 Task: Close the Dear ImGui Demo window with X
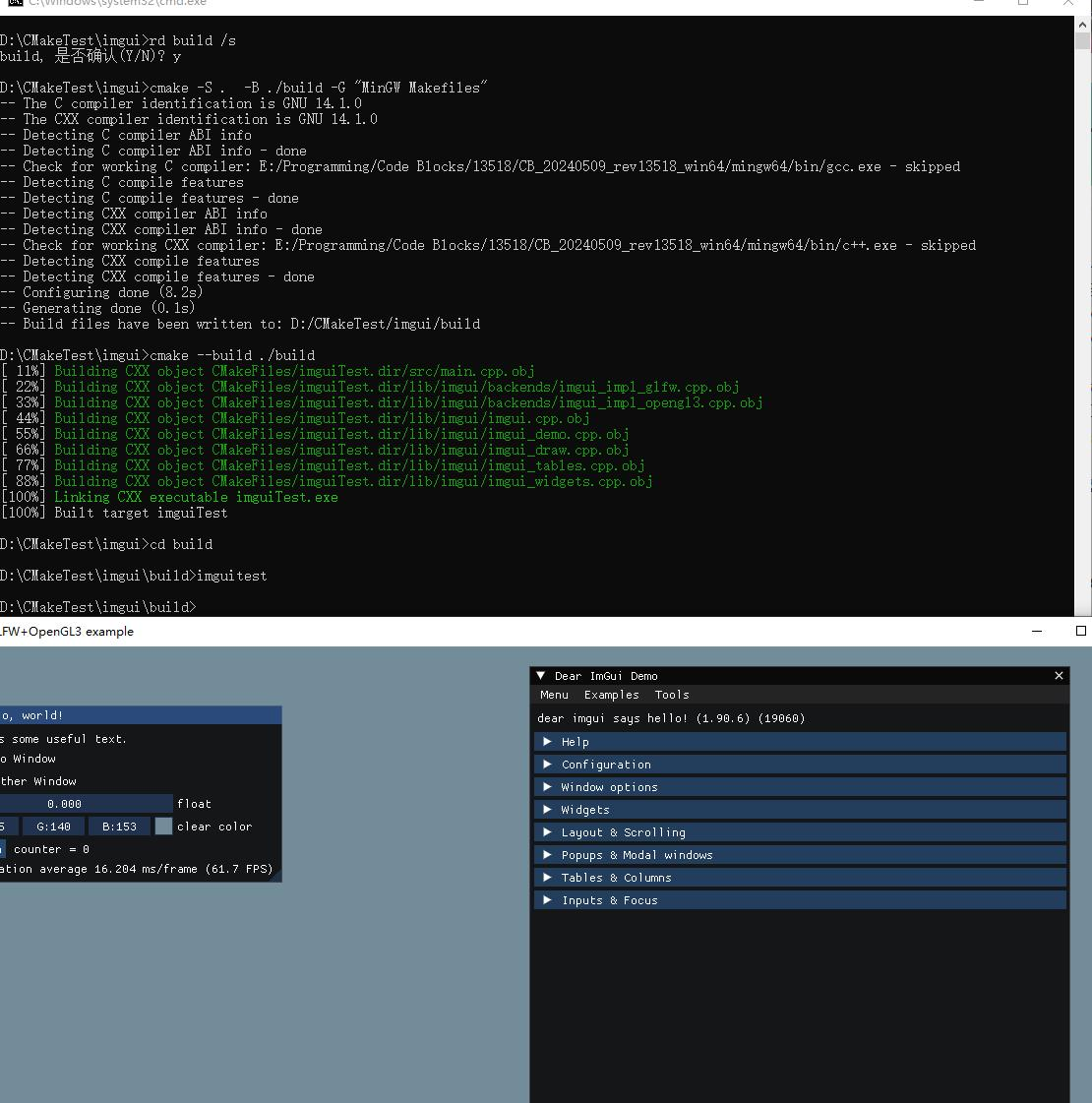pyautogui.click(x=1059, y=676)
